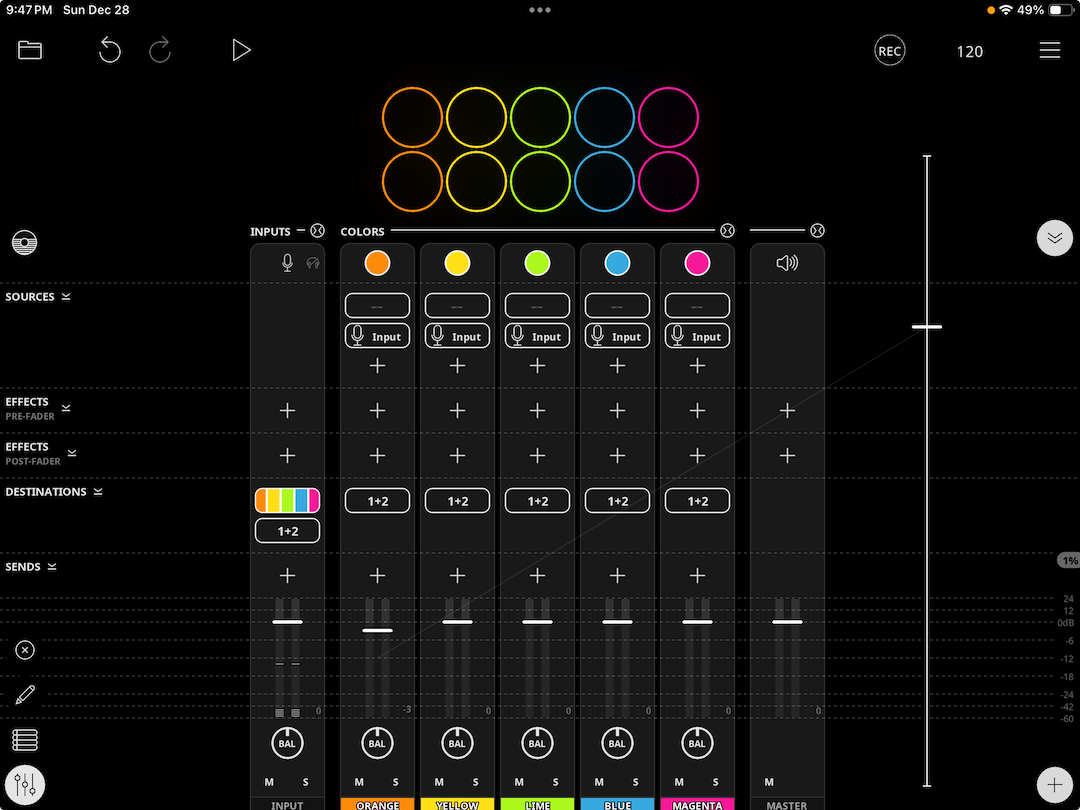Select the Master channel label tab
The width and height of the screenshot is (1080, 810).
pos(787,804)
